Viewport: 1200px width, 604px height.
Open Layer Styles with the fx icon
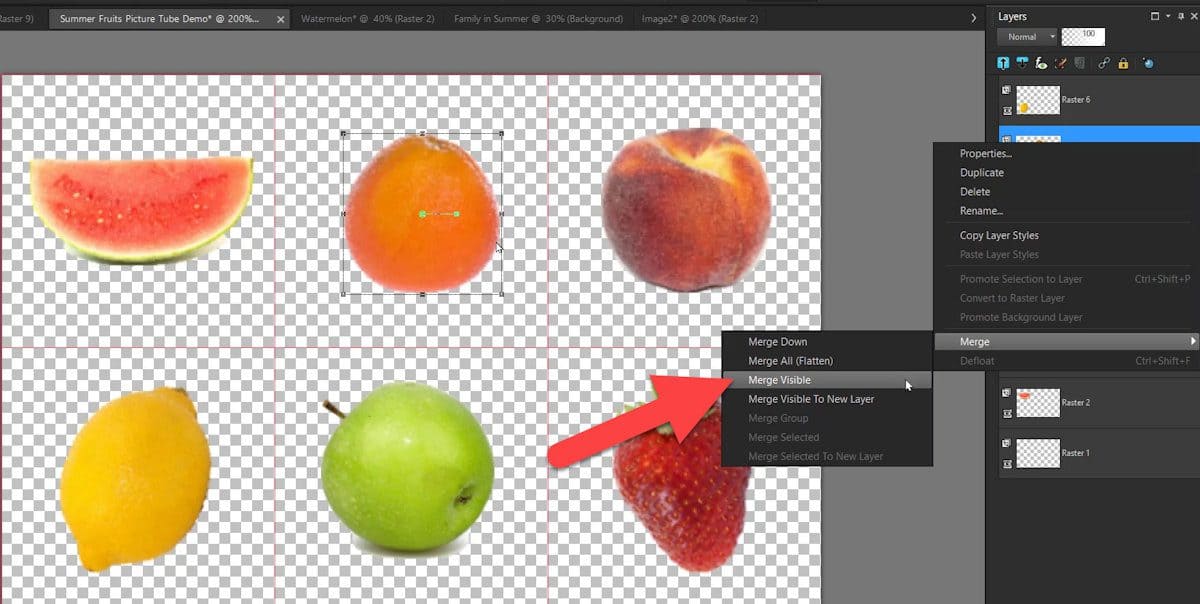coord(1042,62)
